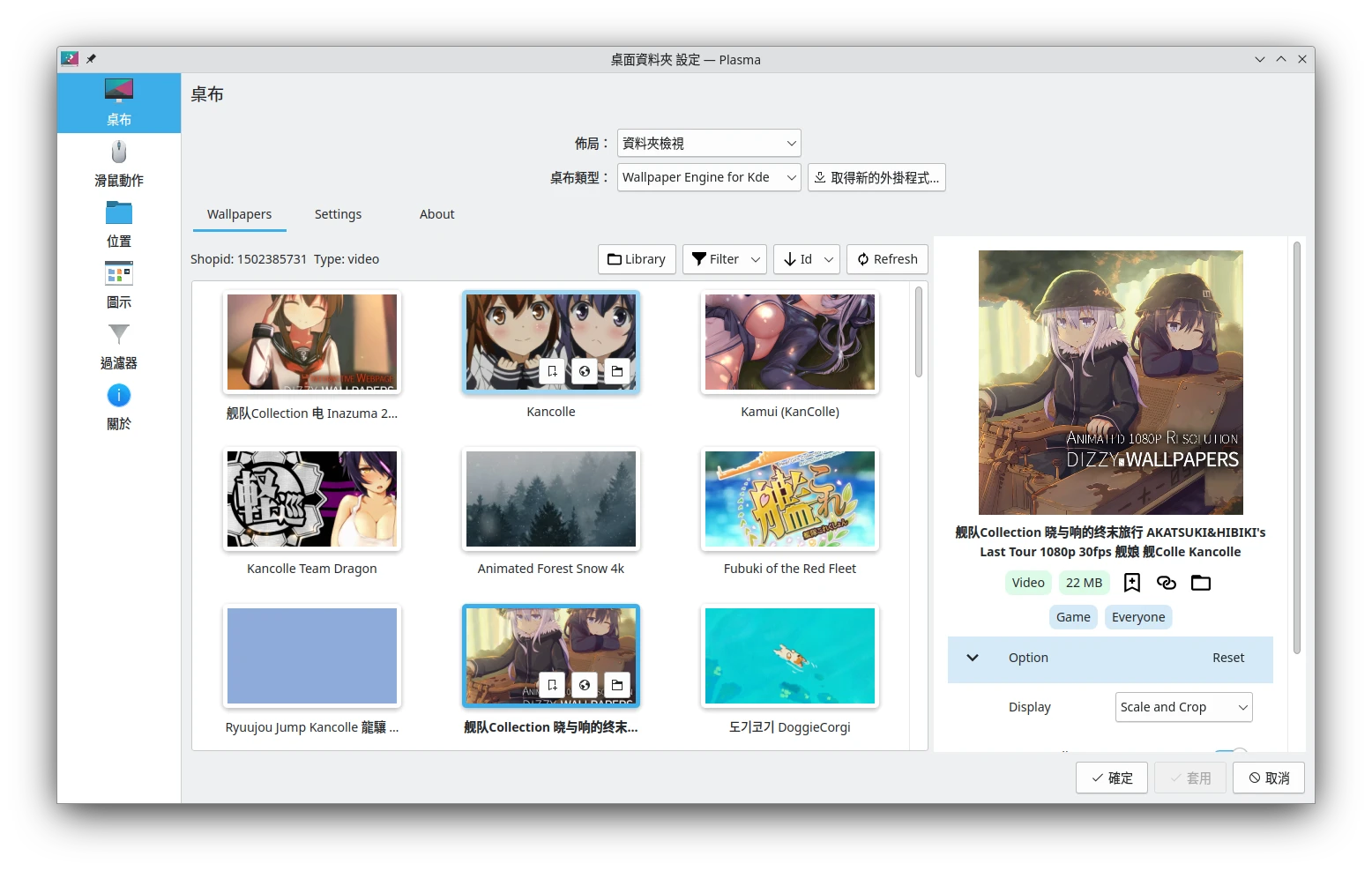Click the wallpaper list vertical scrollbar
The height and width of the screenshot is (871, 1372).
[919, 331]
